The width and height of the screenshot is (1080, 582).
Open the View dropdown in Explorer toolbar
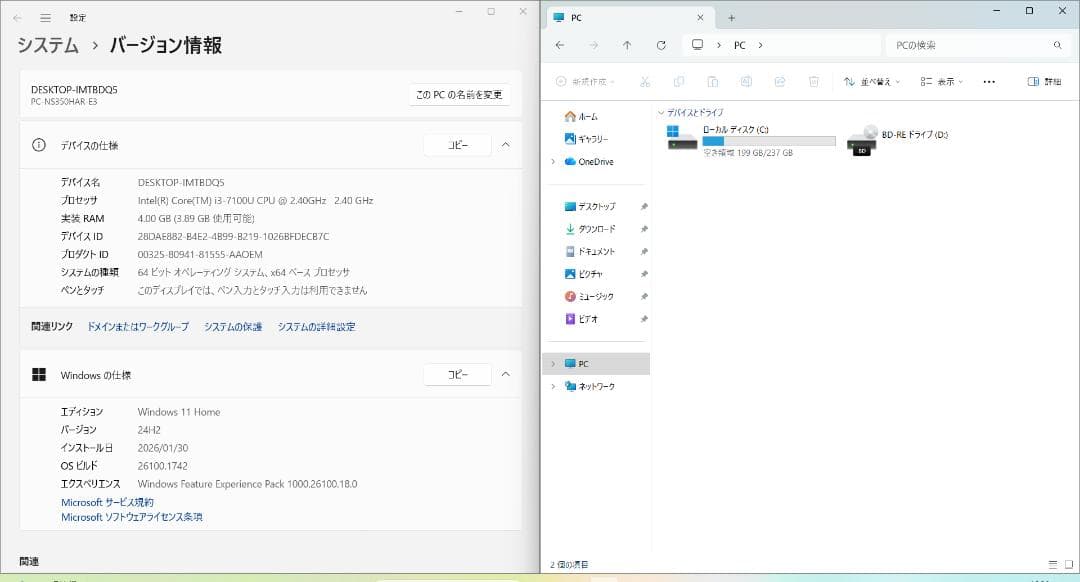[940, 81]
